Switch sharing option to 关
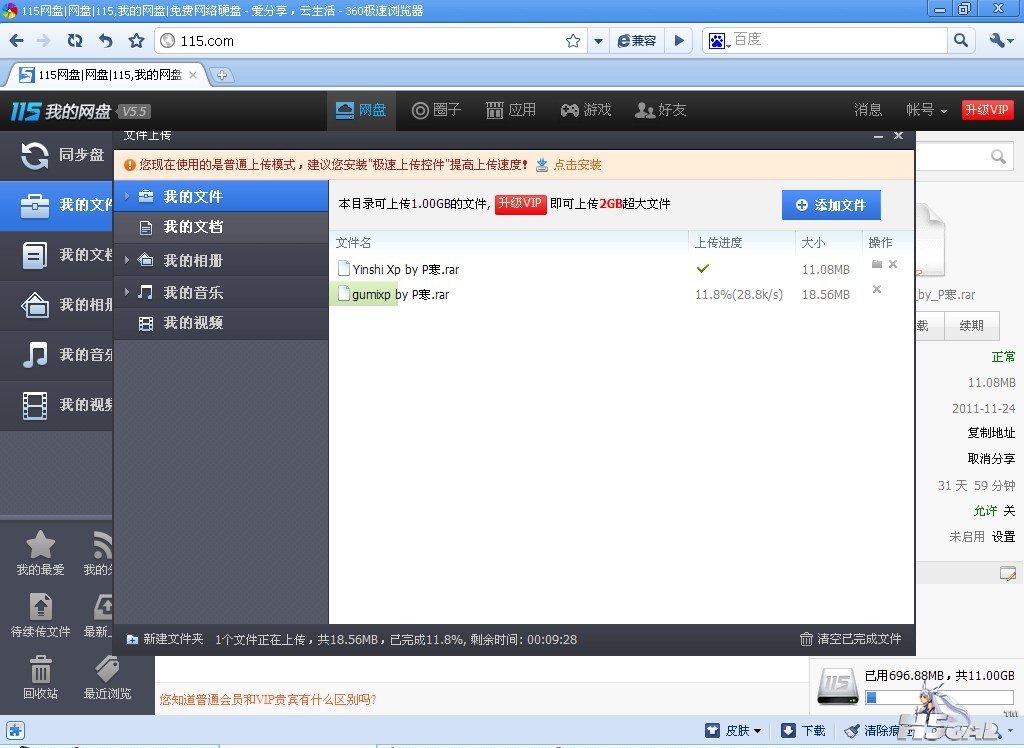The image size is (1024, 748). point(1009,511)
